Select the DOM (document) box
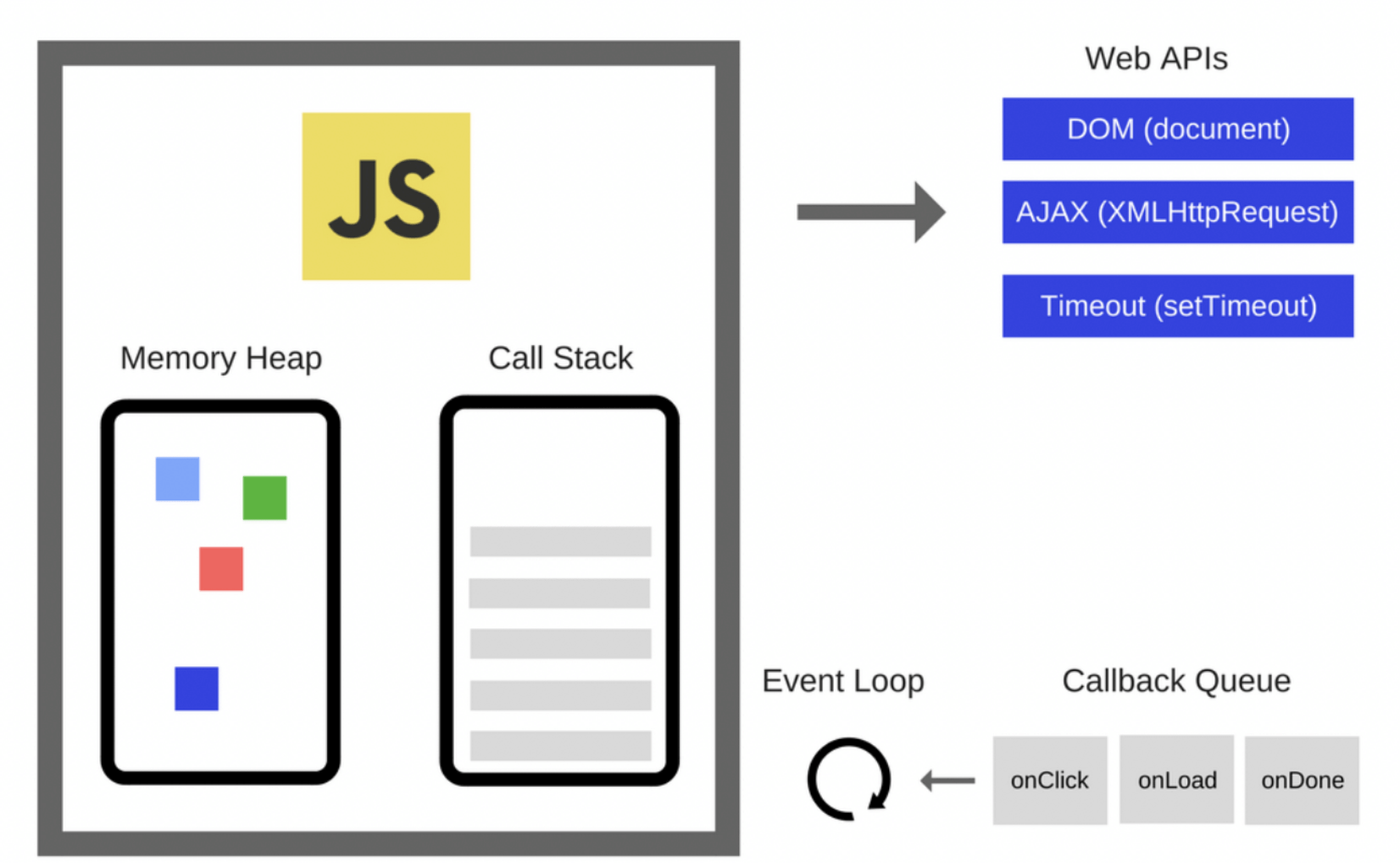 point(1177,129)
